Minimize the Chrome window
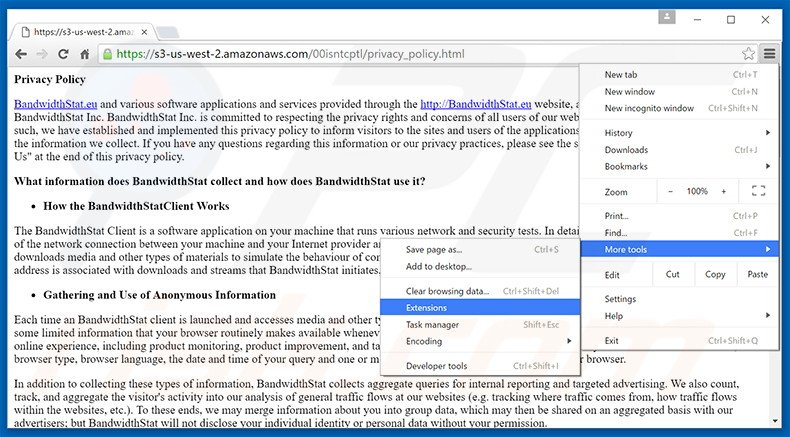This screenshot has width=790, height=437. click(697, 20)
